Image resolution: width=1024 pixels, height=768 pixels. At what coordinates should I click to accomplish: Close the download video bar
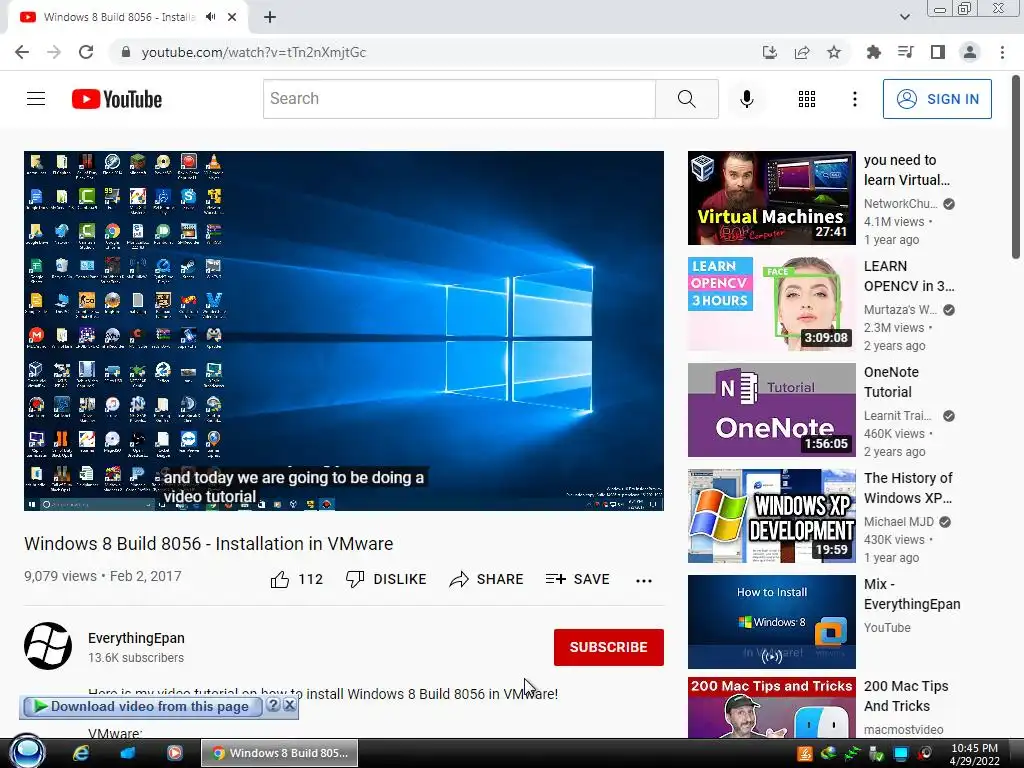[290, 705]
